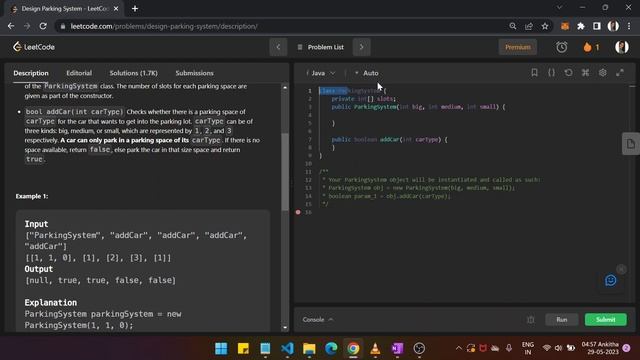
Task: Click the scroll down arrow of description
Action: click(x=285, y=327)
